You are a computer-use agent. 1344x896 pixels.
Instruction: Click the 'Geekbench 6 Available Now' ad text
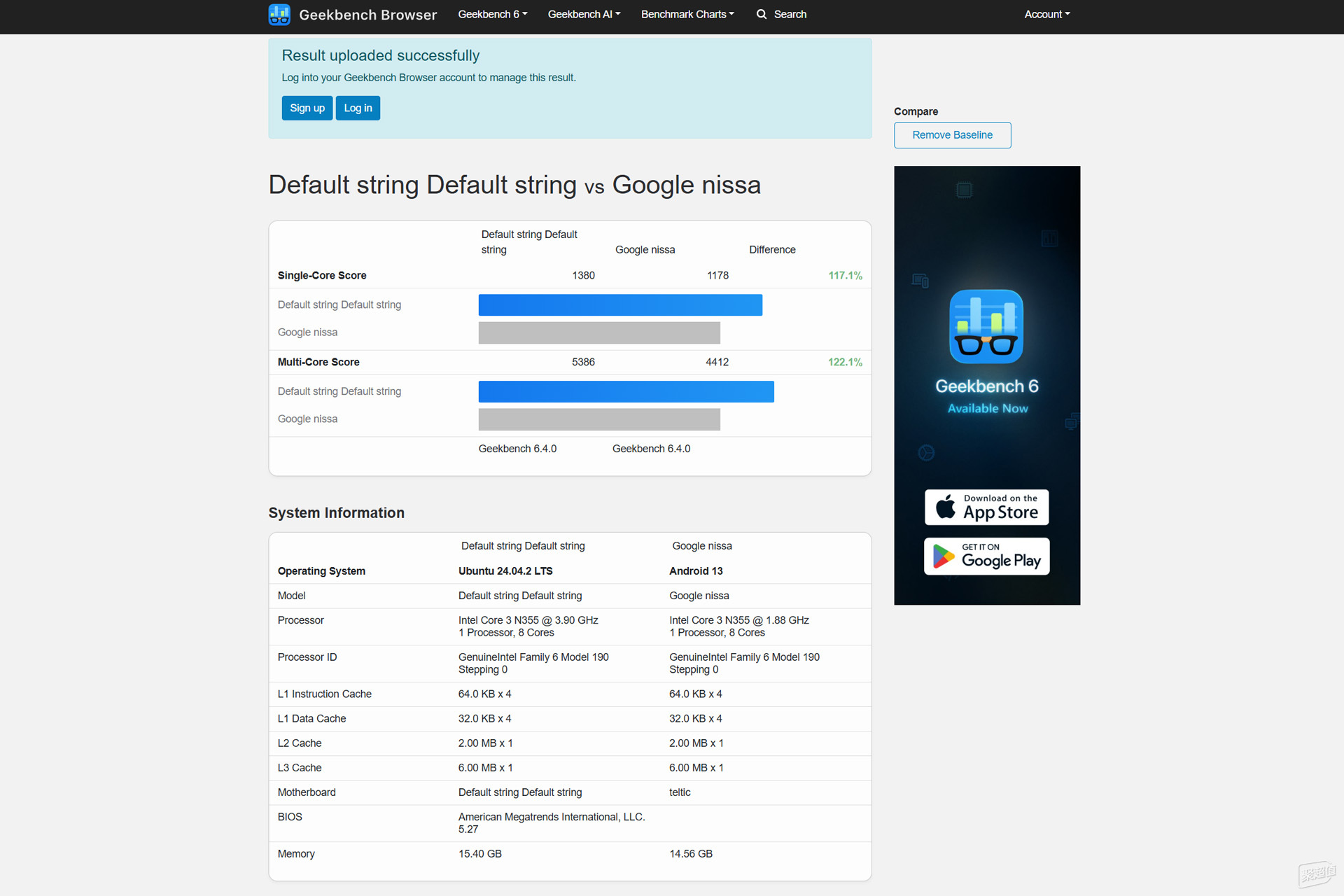point(987,396)
